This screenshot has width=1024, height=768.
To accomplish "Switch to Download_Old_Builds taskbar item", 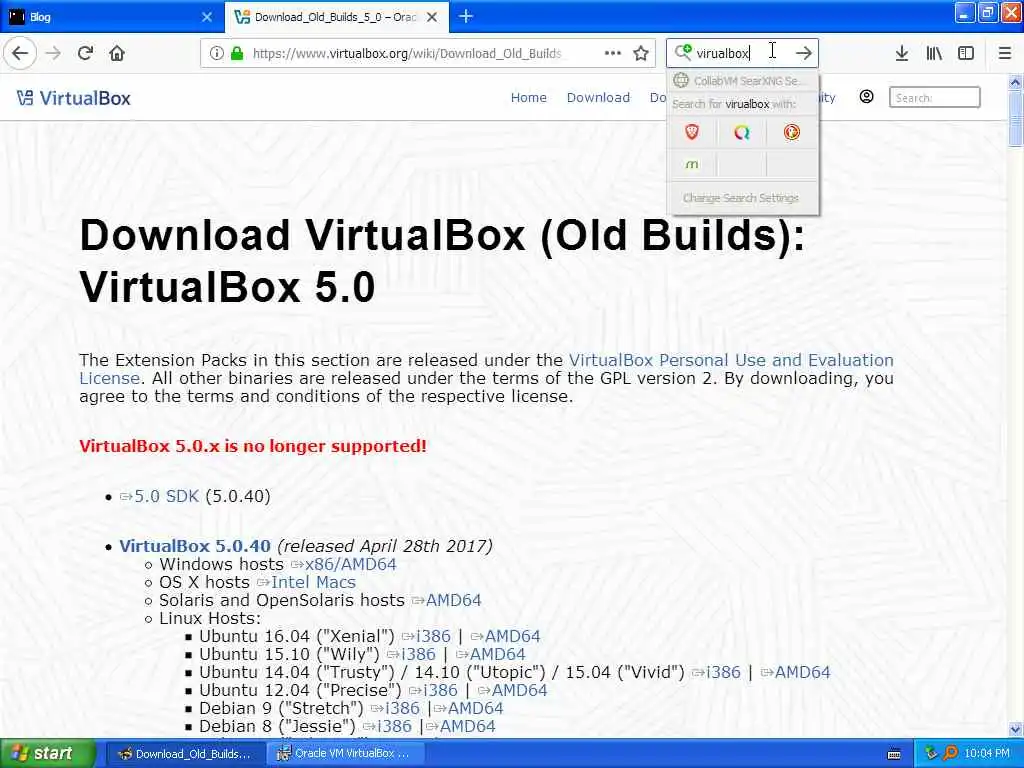I will pyautogui.click(x=185, y=754).
